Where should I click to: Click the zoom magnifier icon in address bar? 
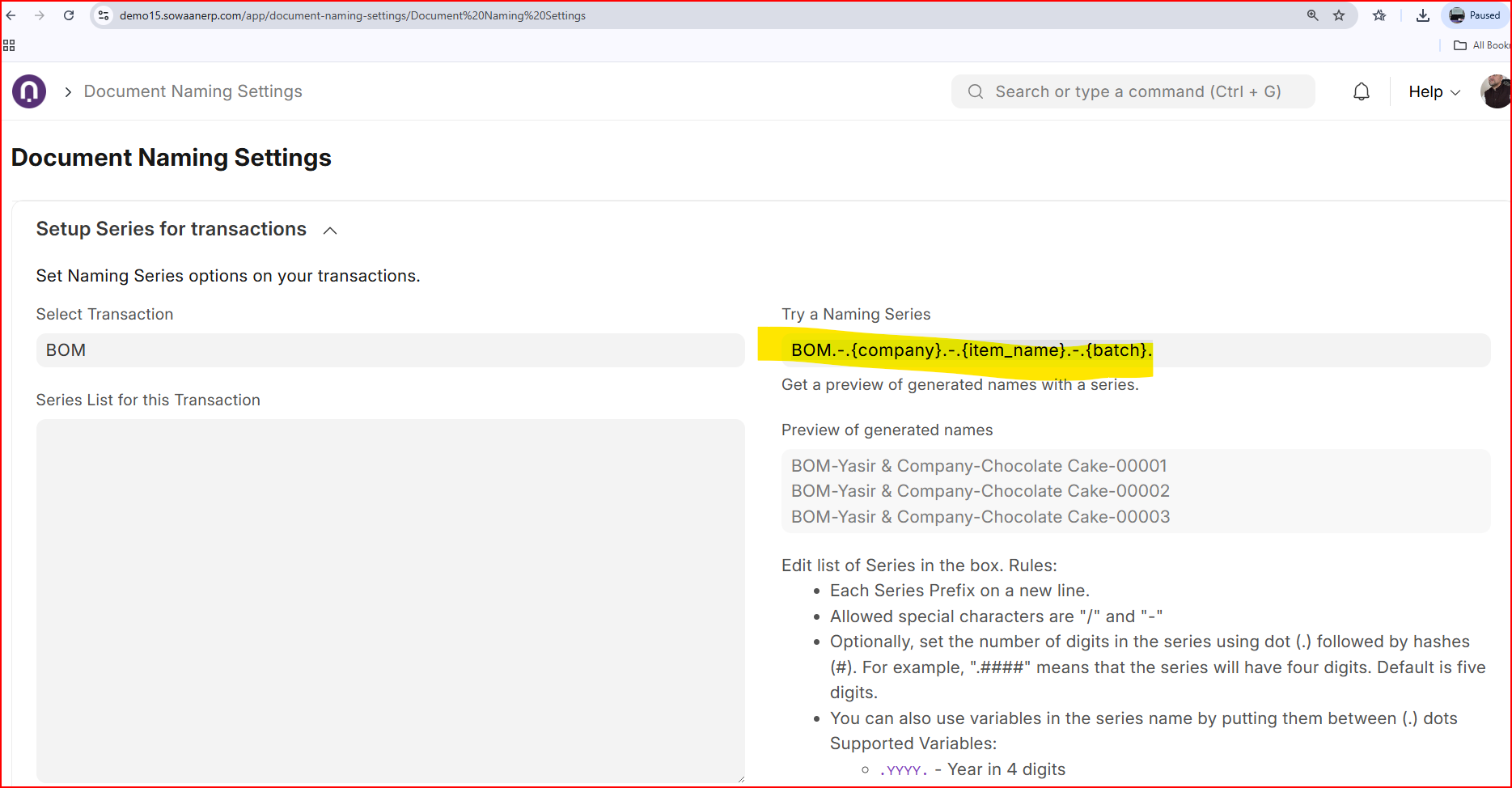(1312, 15)
